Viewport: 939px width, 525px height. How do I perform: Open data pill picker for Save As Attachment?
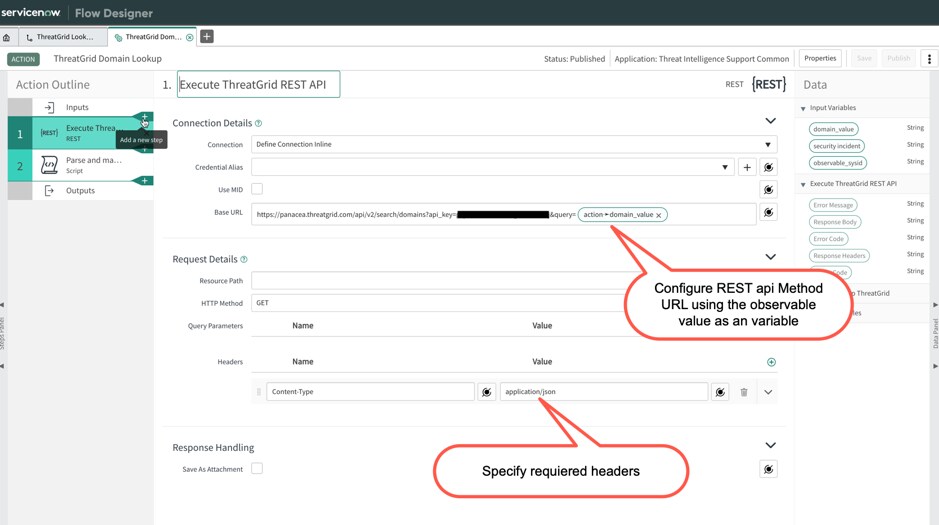coord(768,469)
